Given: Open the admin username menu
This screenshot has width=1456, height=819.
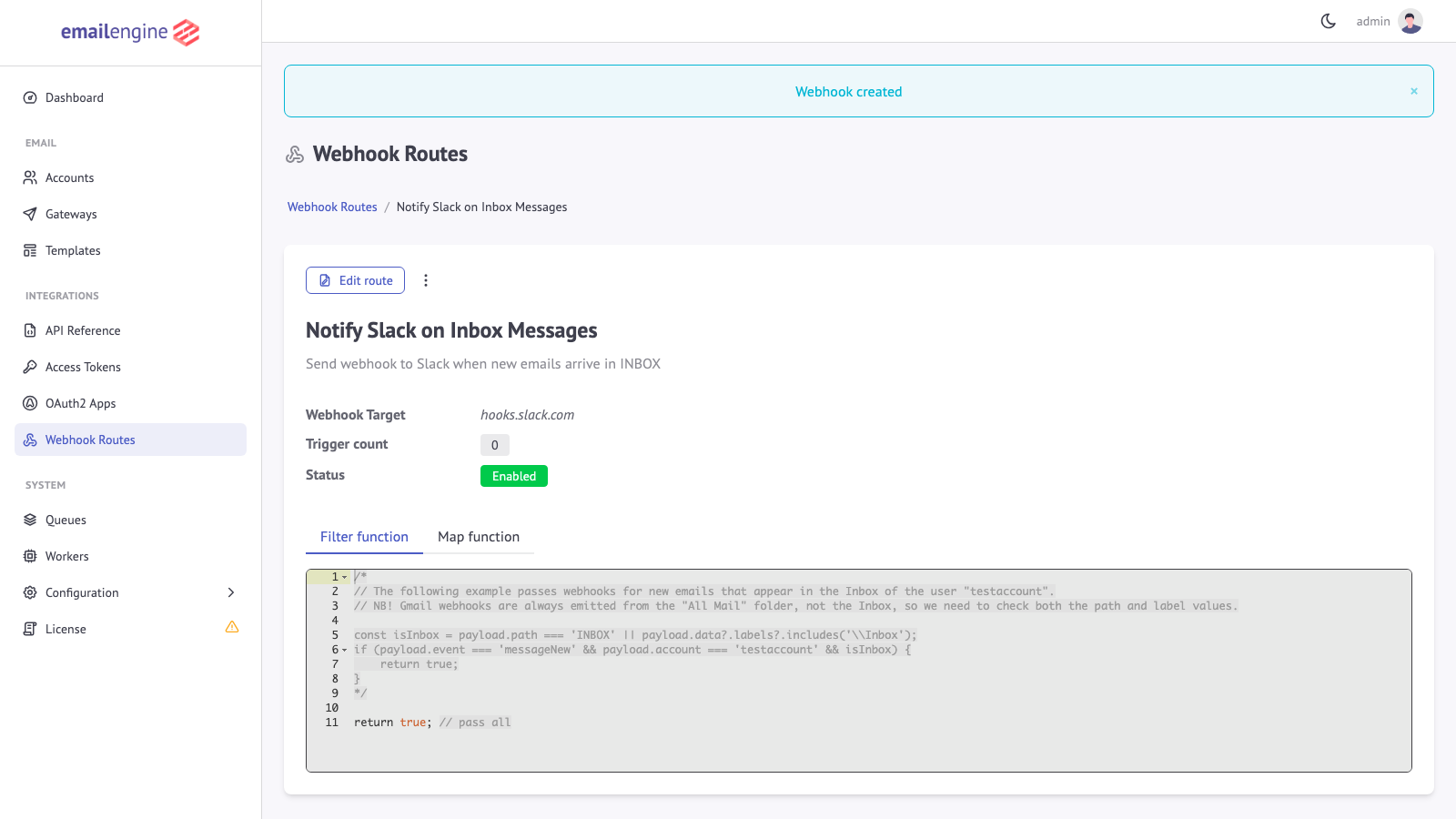Looking at the screenshot, I should pyautogui.click(x=1373, y=21).
